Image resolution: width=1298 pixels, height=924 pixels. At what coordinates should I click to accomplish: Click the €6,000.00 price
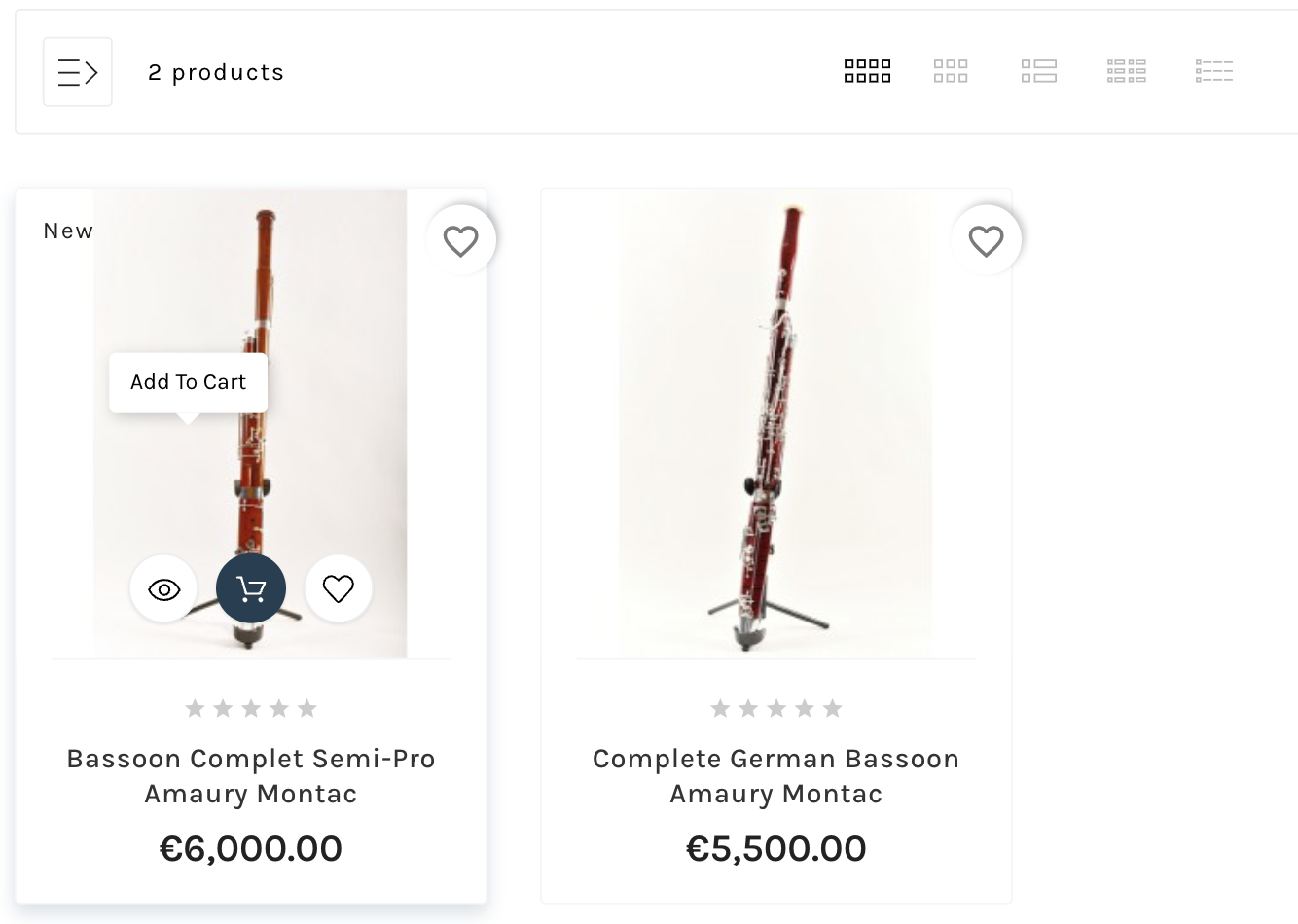(x=251, y=849)
